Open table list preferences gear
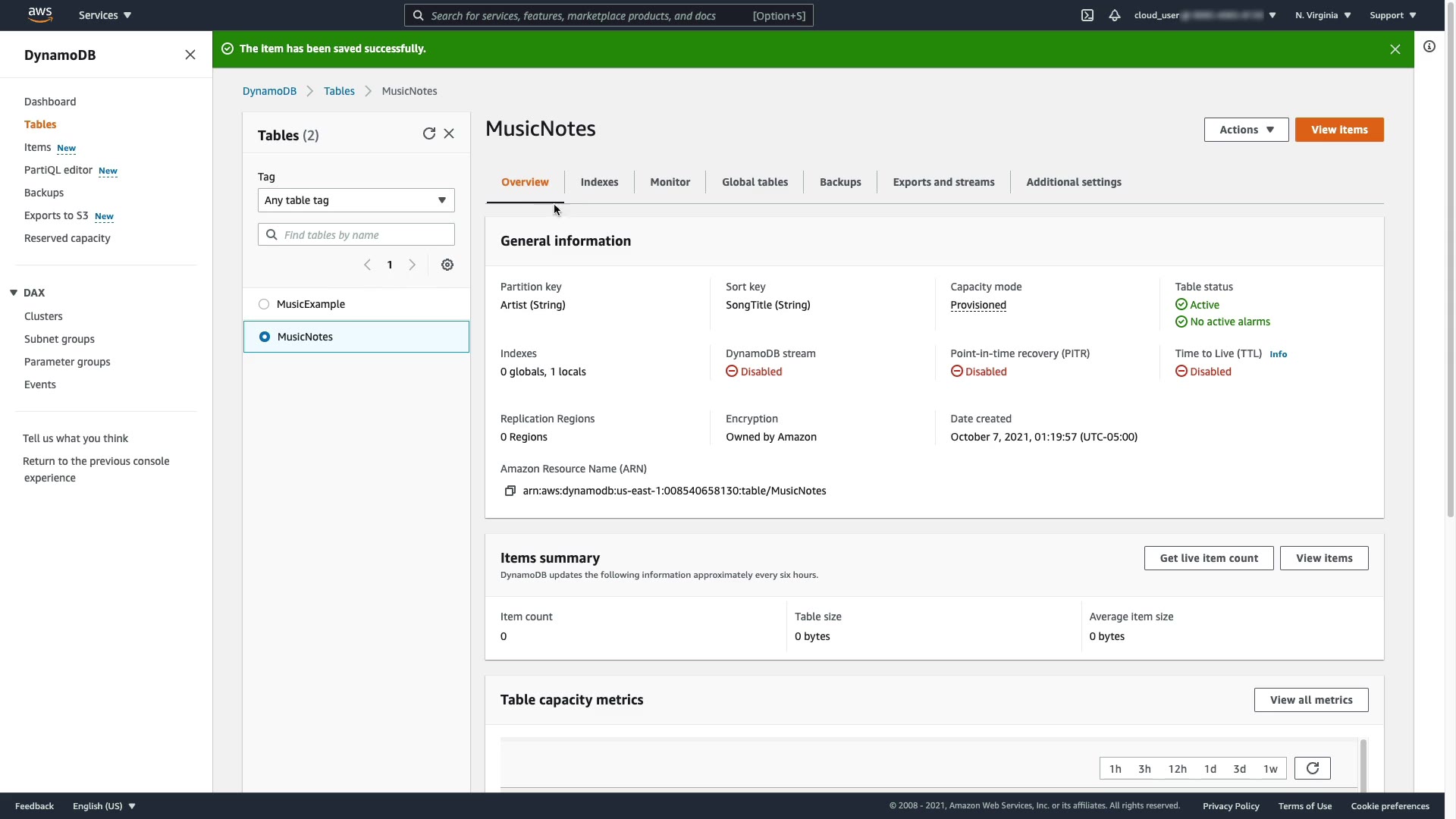The width and height of the screenshot is (1456, 819). click(447, 265)
